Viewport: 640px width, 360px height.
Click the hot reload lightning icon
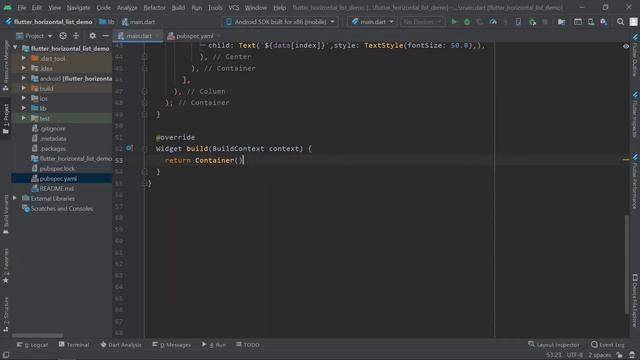(x=506, y=22)
